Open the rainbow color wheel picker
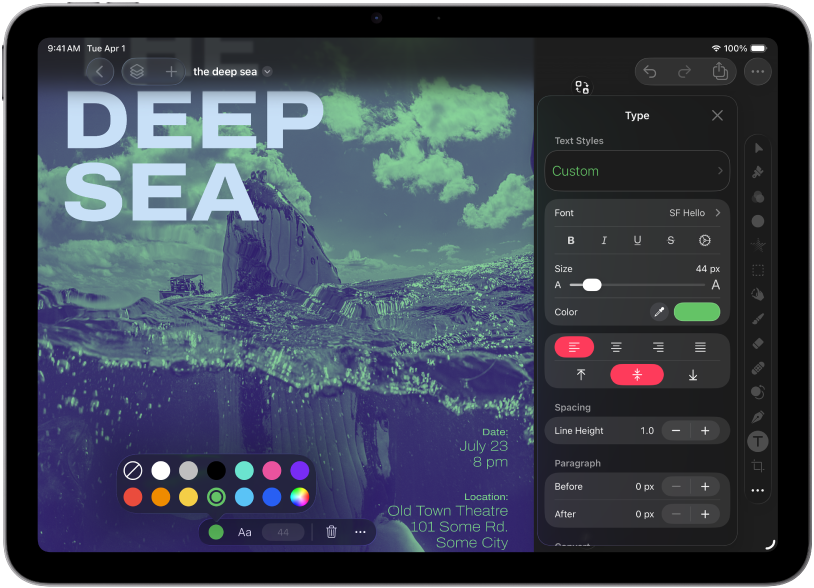Viewport: 814px width, 588px height. coord(300,497)
